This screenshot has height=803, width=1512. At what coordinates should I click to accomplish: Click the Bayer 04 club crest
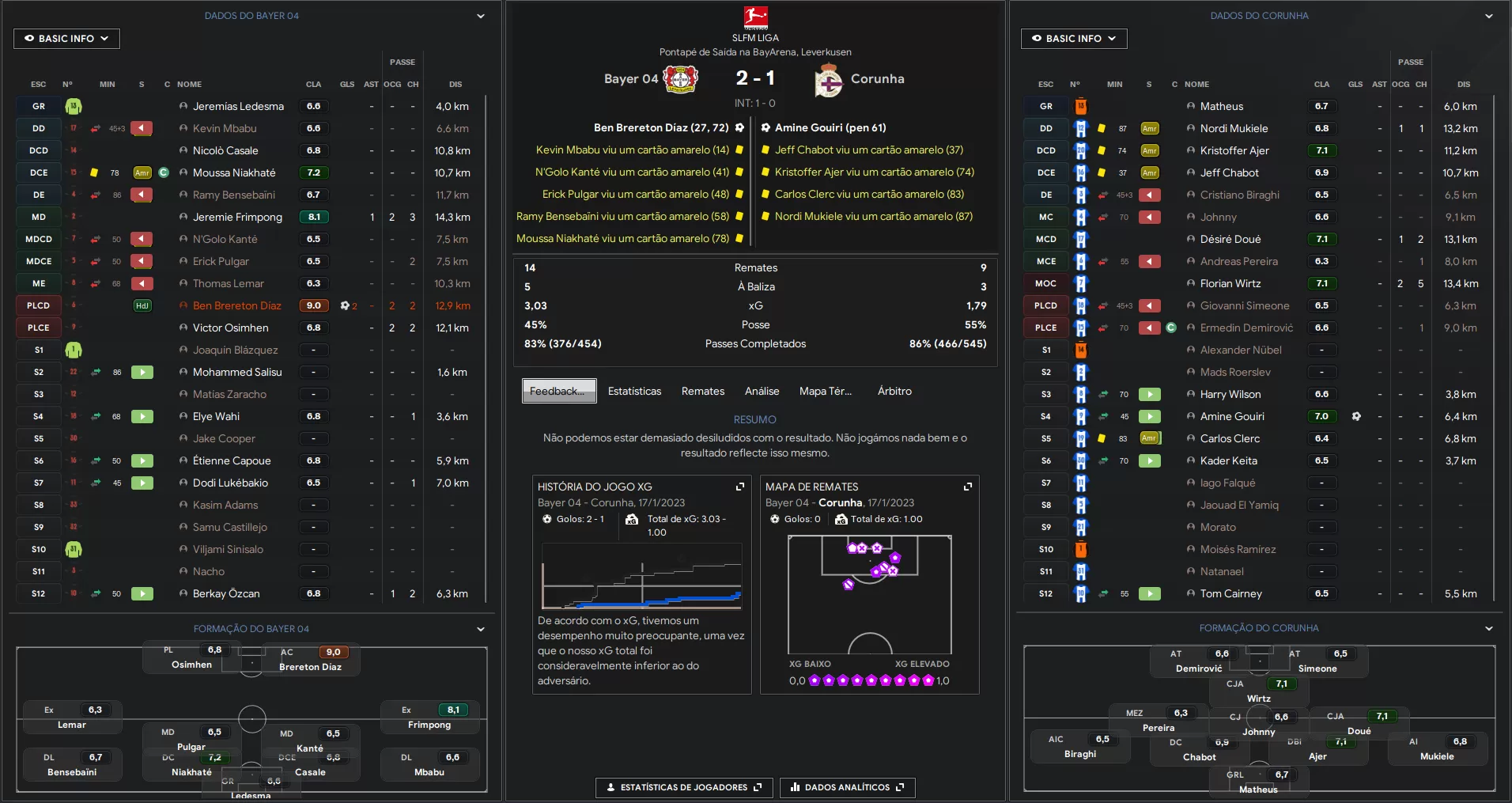pyautogui.click(x=680, y=78)
